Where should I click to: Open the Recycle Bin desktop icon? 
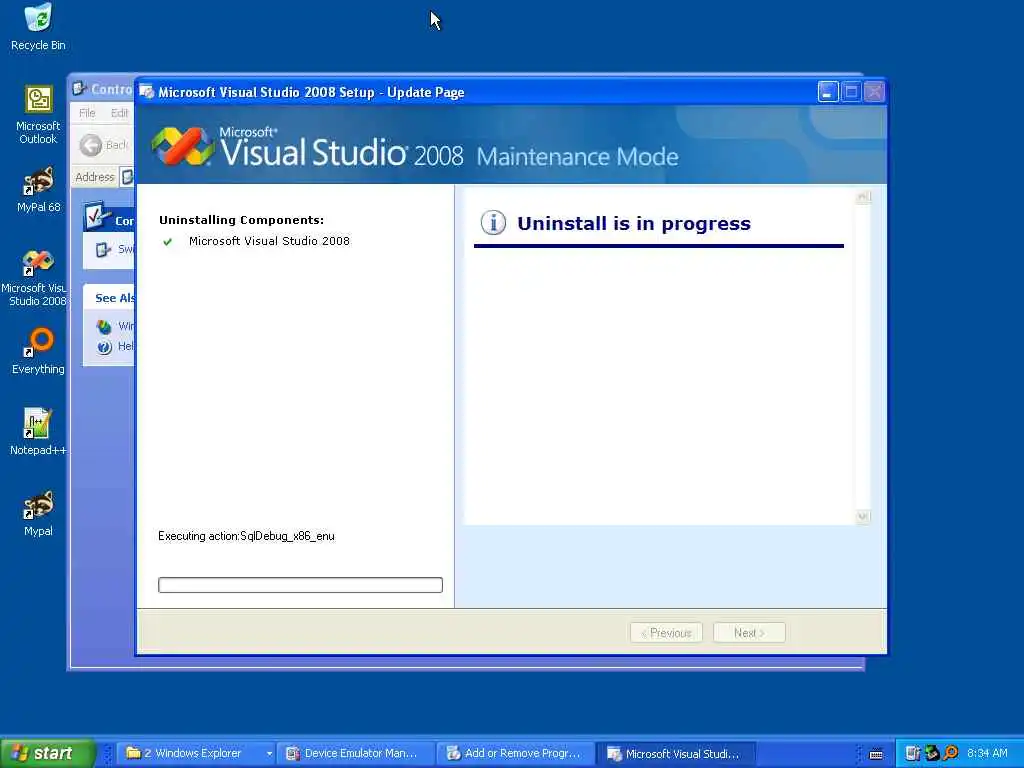tap(38, 27)
